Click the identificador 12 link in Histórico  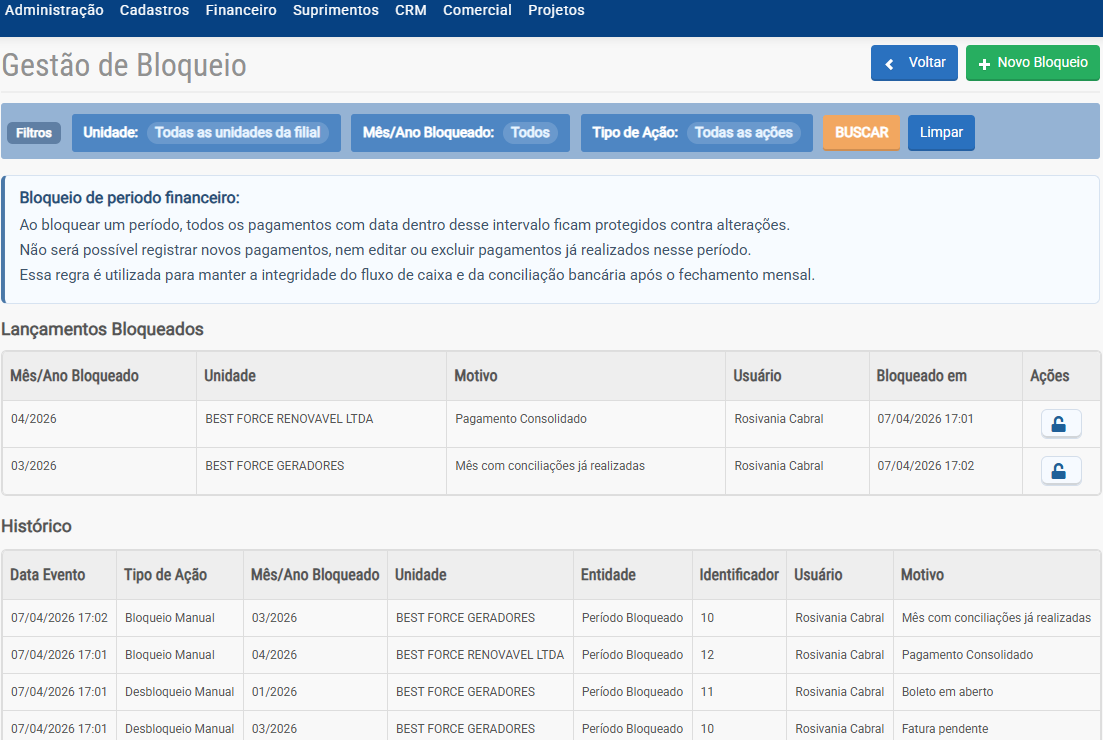coord(706,654)
